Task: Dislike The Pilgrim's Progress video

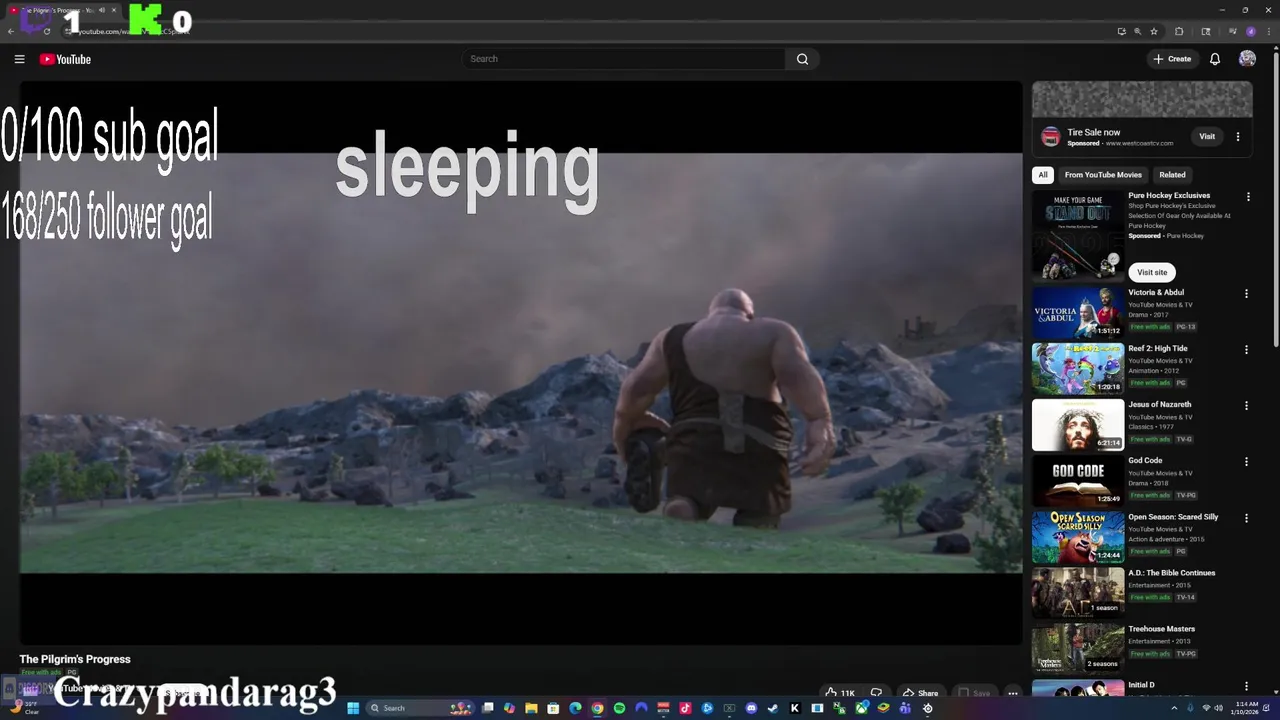Action: [876, 693]
